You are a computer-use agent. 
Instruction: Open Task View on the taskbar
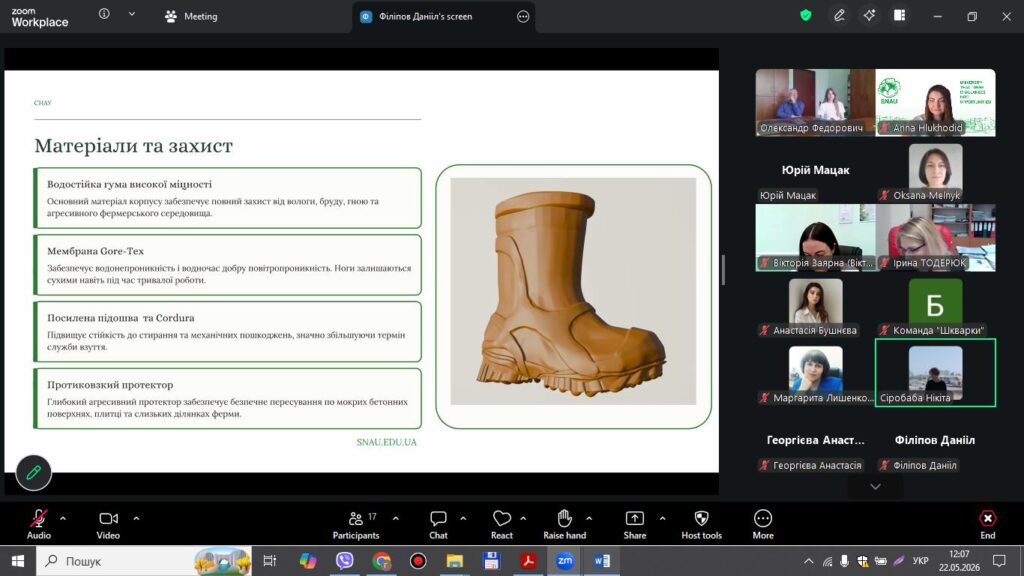point(269,560)
